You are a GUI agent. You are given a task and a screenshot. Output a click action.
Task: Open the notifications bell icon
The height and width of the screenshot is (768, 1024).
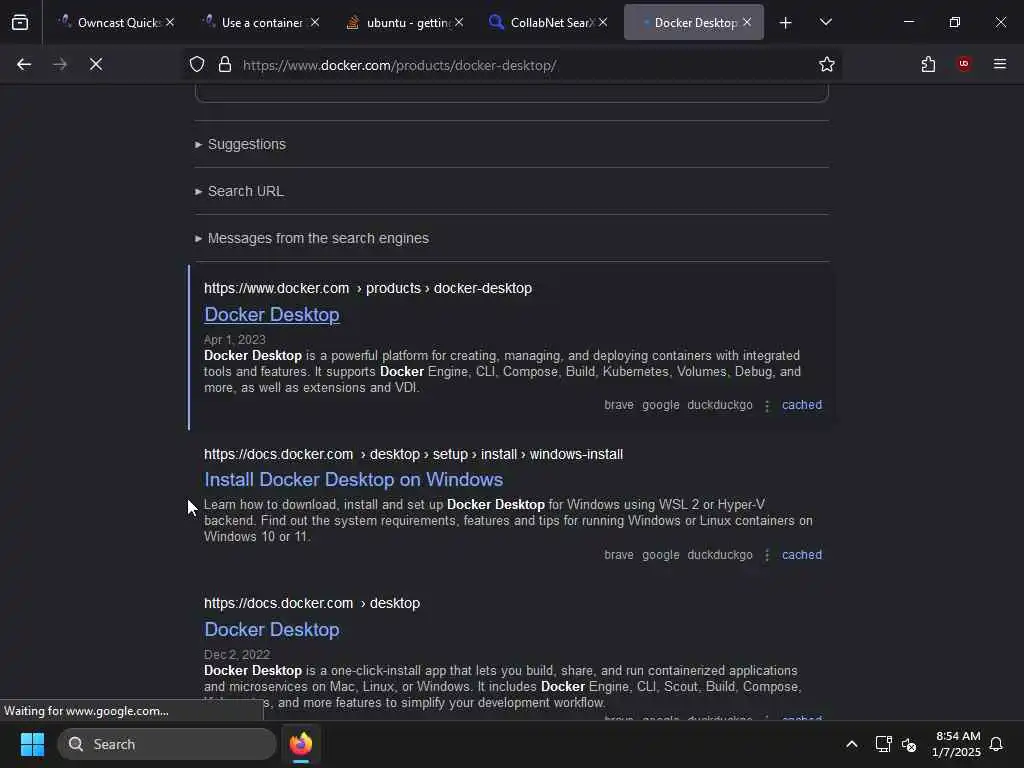tap(996, 744)
